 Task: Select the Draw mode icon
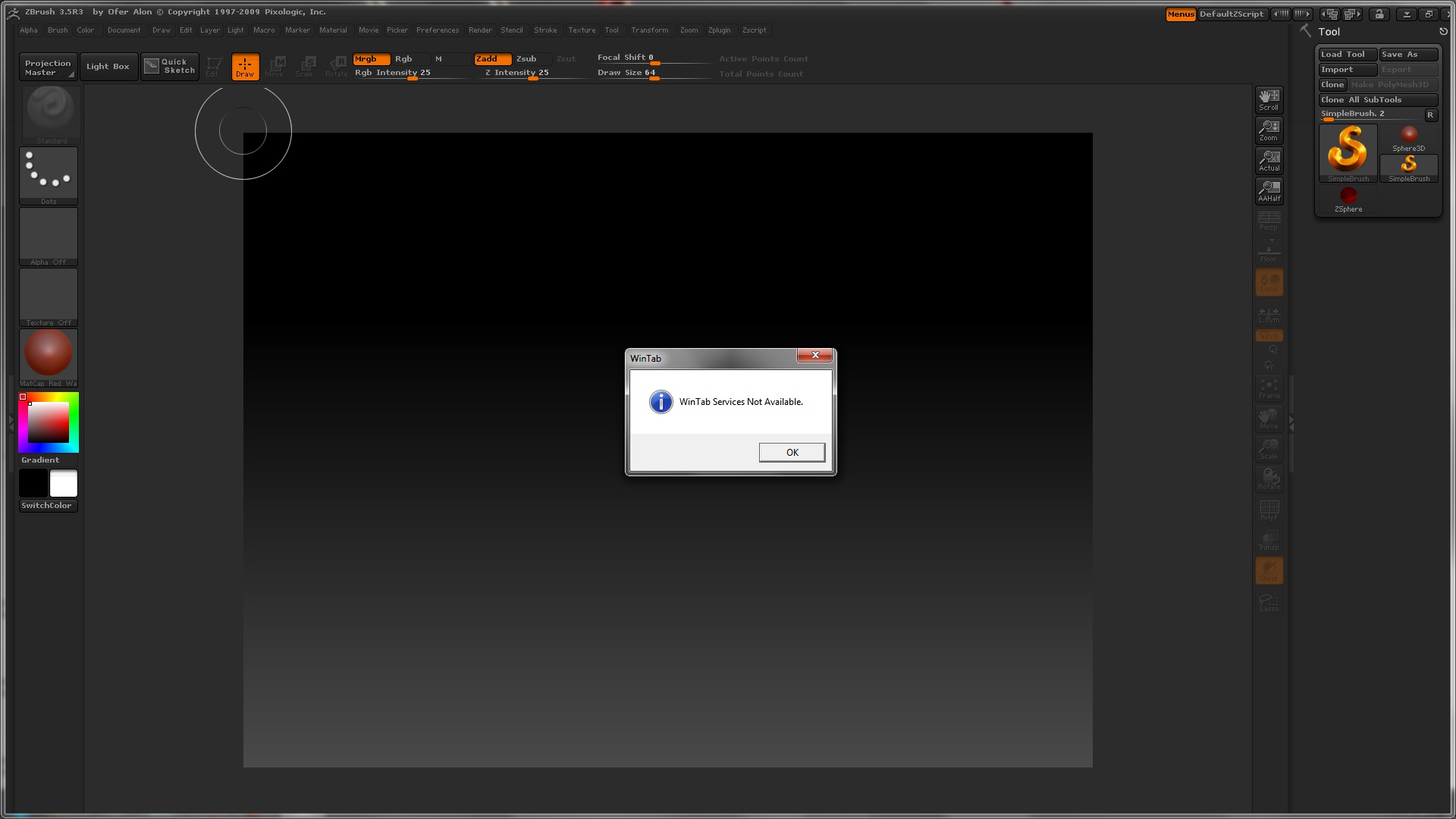point(245,66)
